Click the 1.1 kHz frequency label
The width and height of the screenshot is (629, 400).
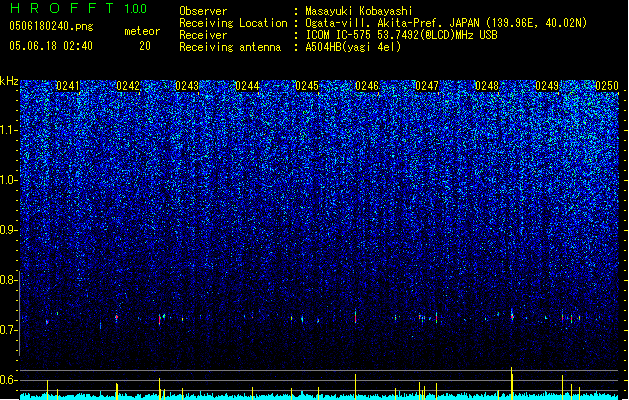[x=8, y=130]
